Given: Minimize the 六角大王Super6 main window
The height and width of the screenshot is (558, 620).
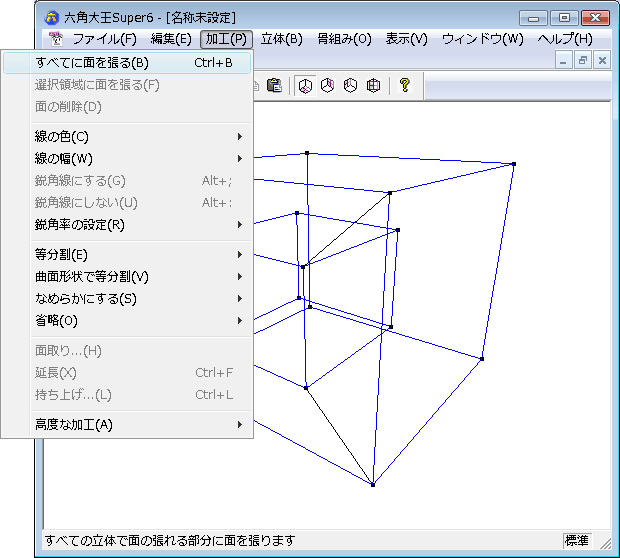Looking at the screenshot, I should (533, 18).
